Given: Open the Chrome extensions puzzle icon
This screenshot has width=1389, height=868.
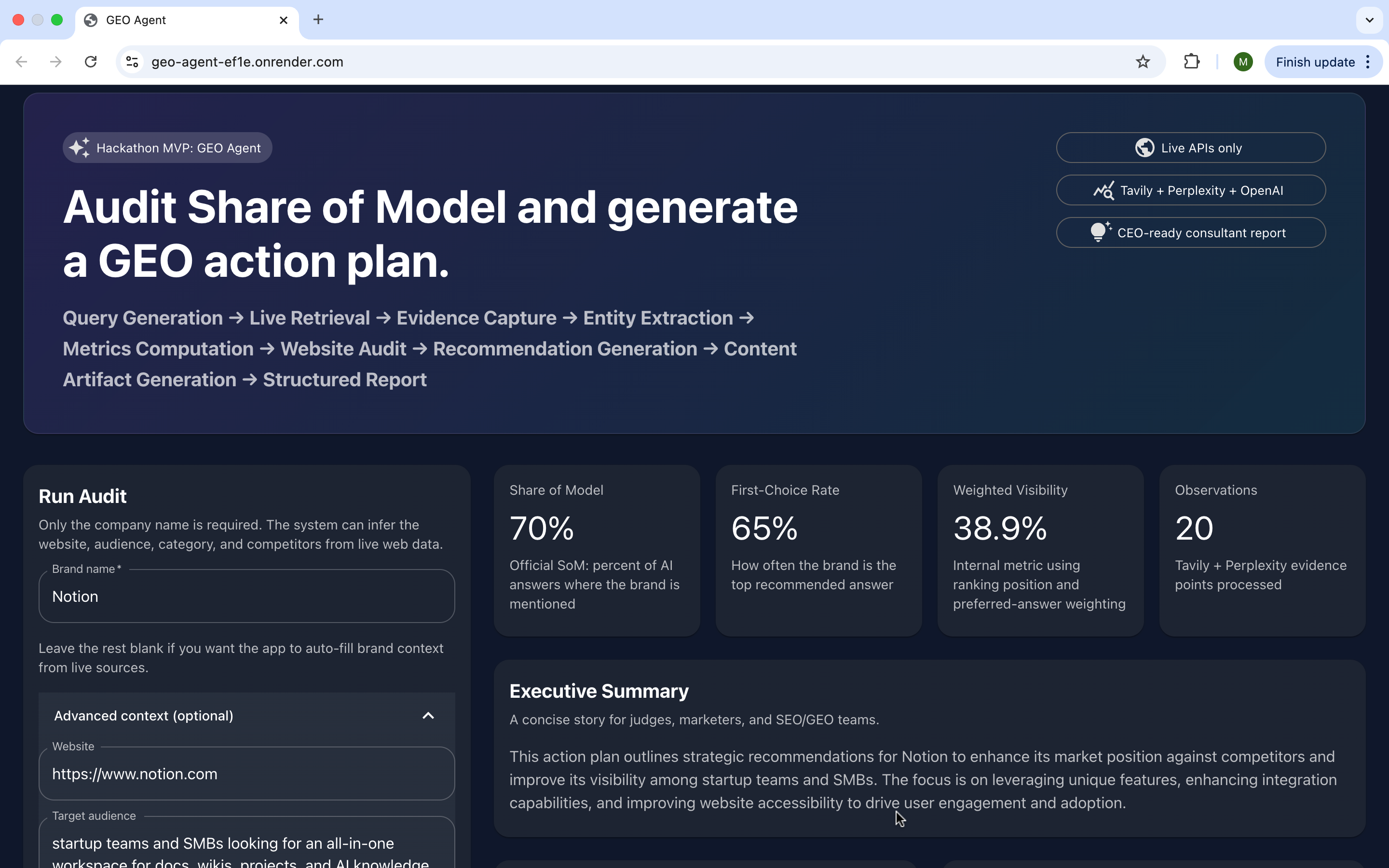Looking at the screenshot, I should click(x=1192, y=62).
